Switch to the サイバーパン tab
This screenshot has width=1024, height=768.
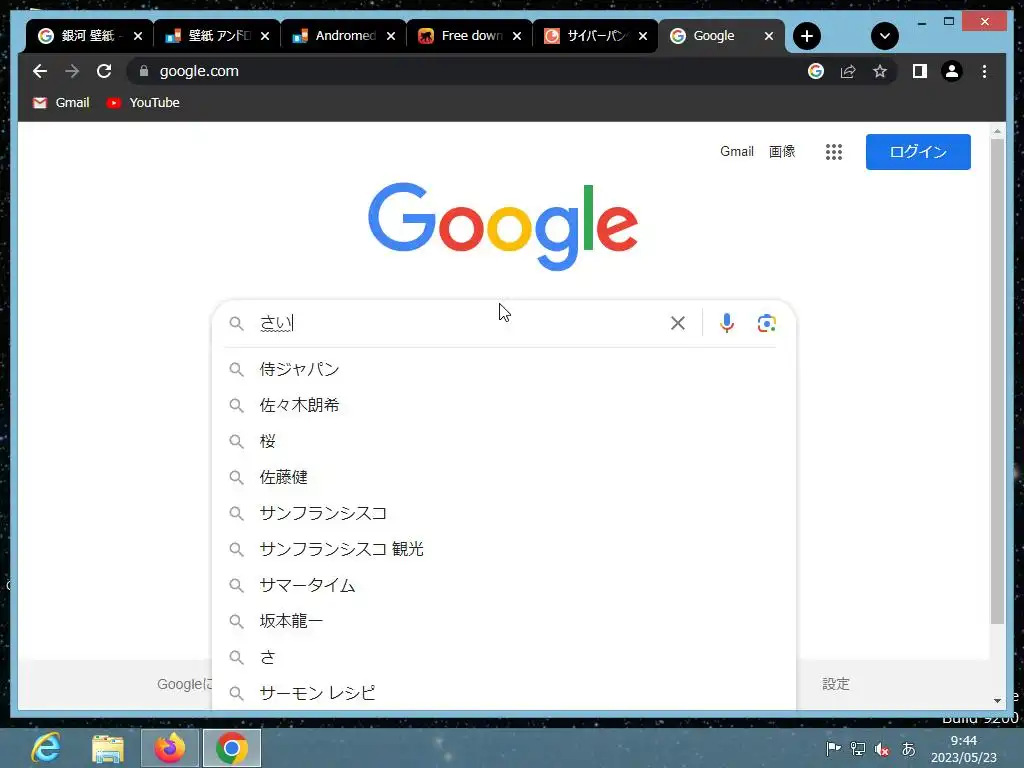[x=586, y=36]
